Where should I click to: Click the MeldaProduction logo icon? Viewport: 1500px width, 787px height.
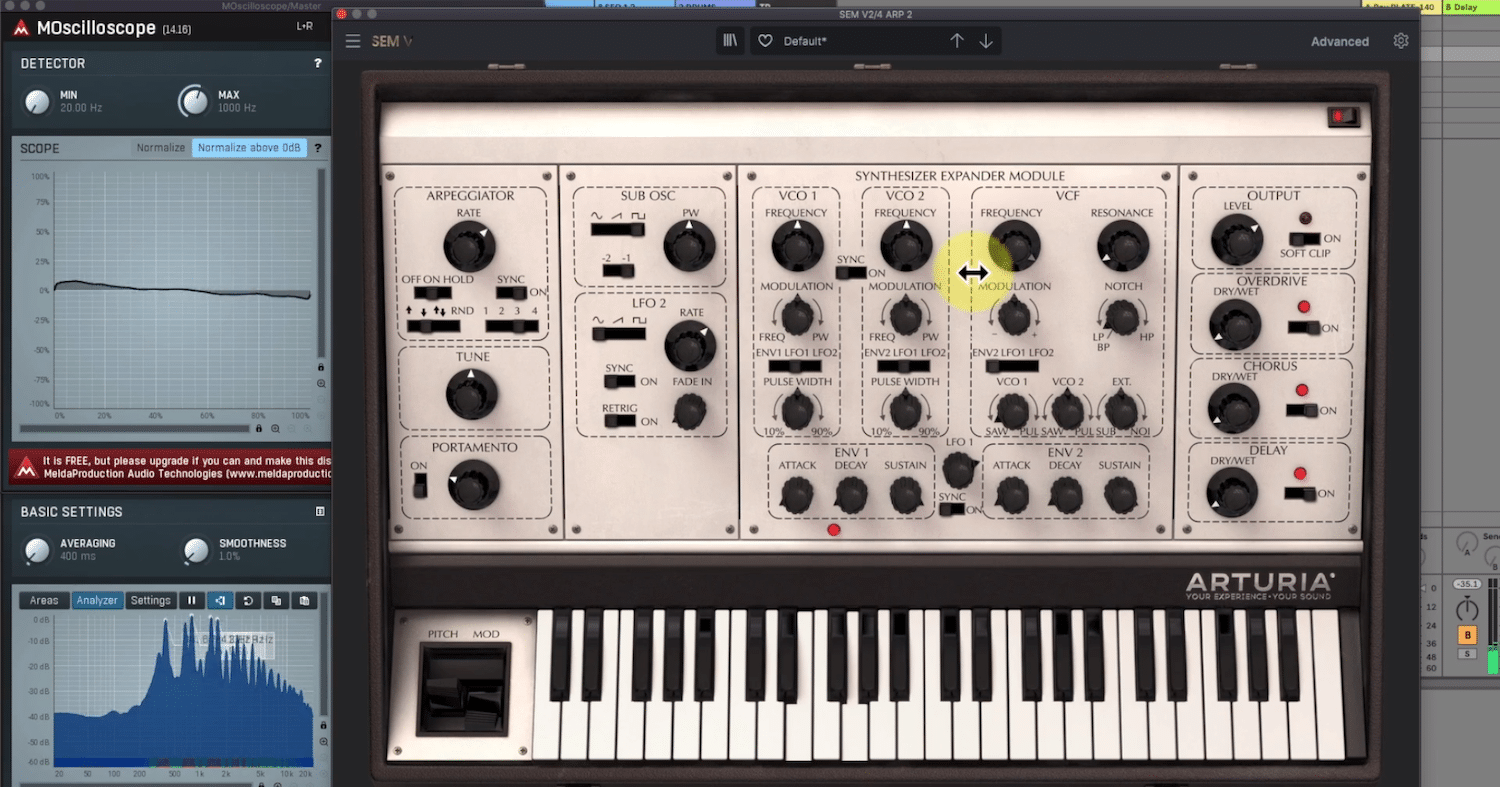[x=22, y=28]
